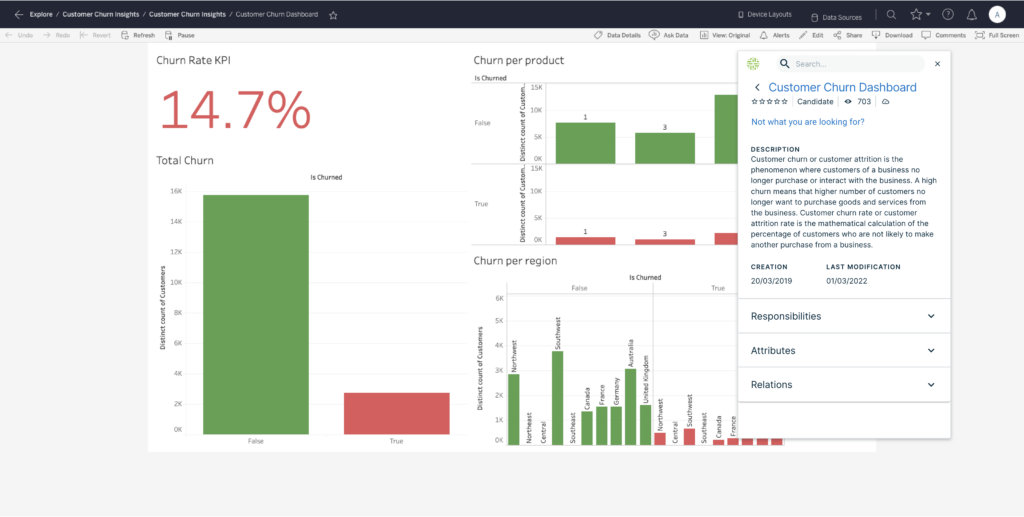Click the Total Churn chart title

[185, 160]
